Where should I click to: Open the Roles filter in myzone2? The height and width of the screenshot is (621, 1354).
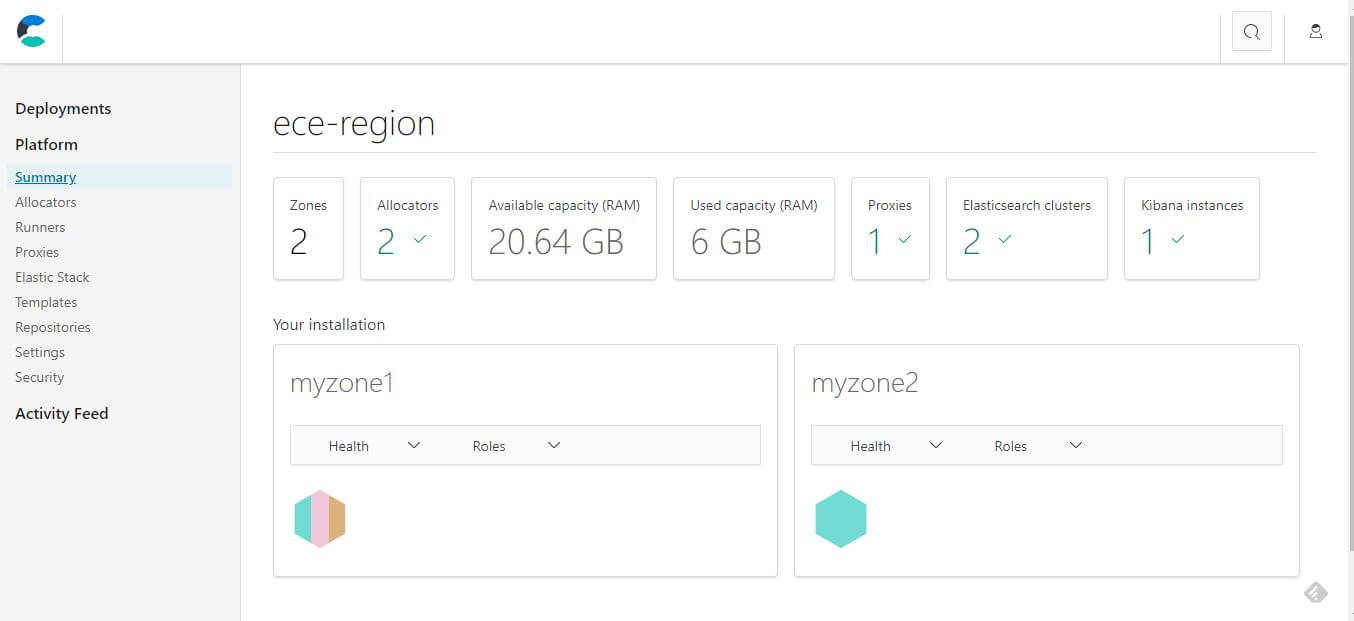(x=1038, y=446)
